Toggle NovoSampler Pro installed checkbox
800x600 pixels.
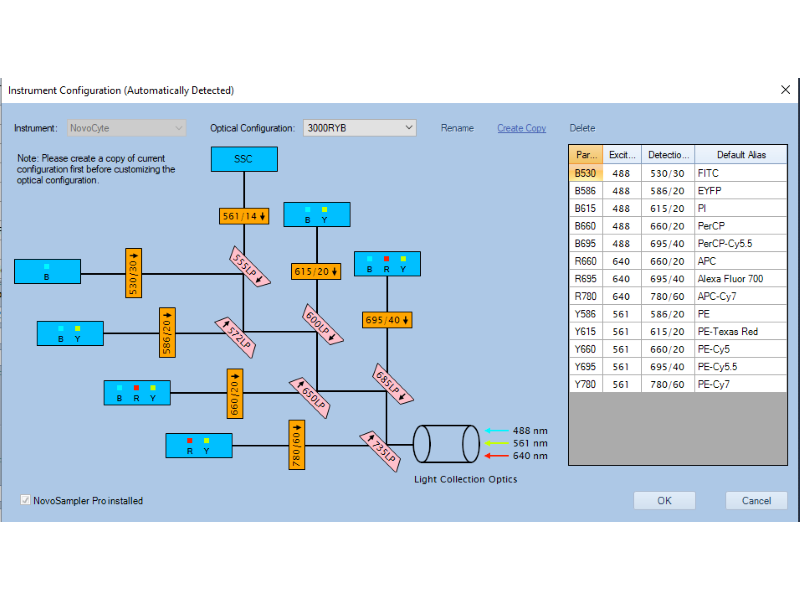26,500
